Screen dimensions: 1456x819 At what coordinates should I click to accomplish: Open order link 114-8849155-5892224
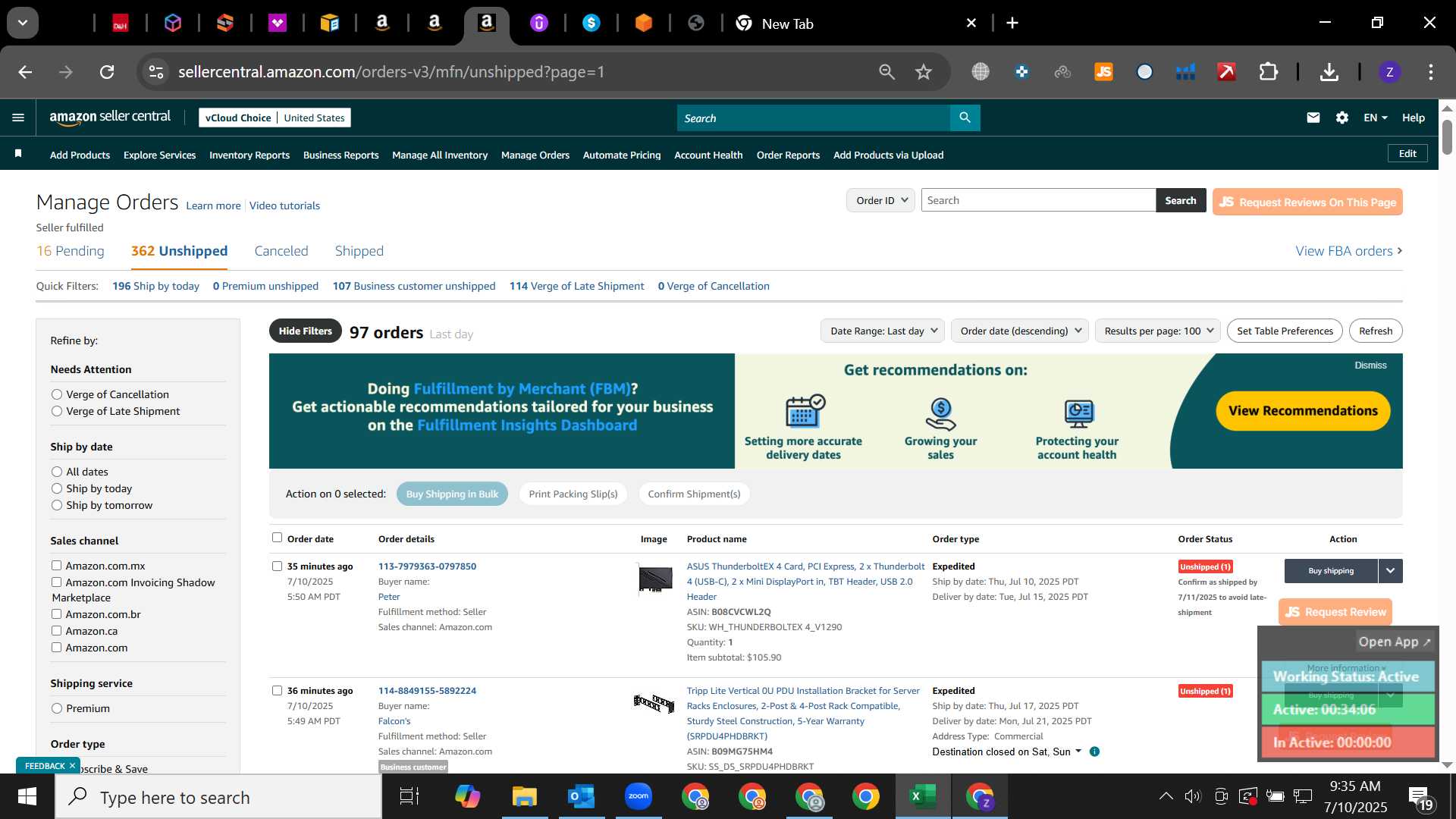427,691
